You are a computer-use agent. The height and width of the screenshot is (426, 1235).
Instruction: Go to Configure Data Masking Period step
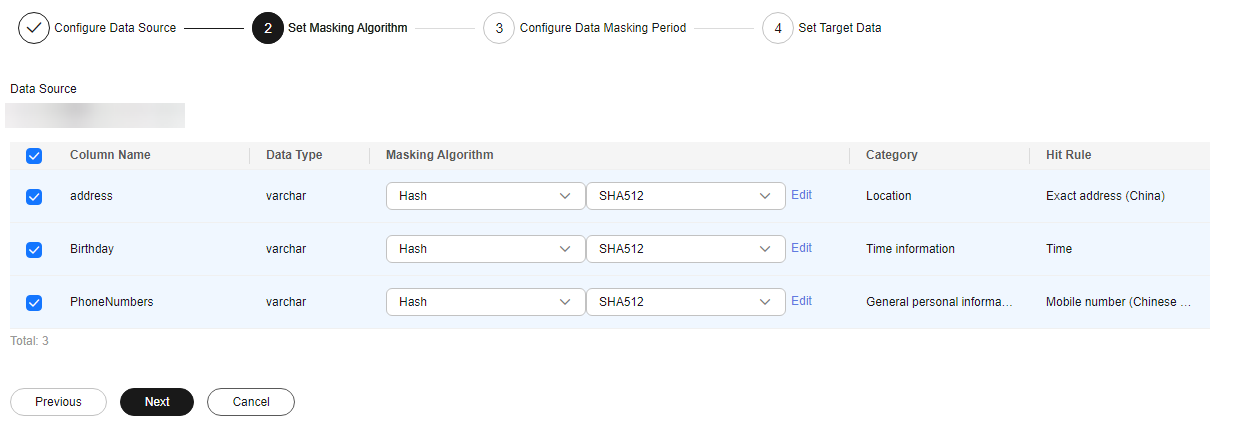tap(602, 28)
